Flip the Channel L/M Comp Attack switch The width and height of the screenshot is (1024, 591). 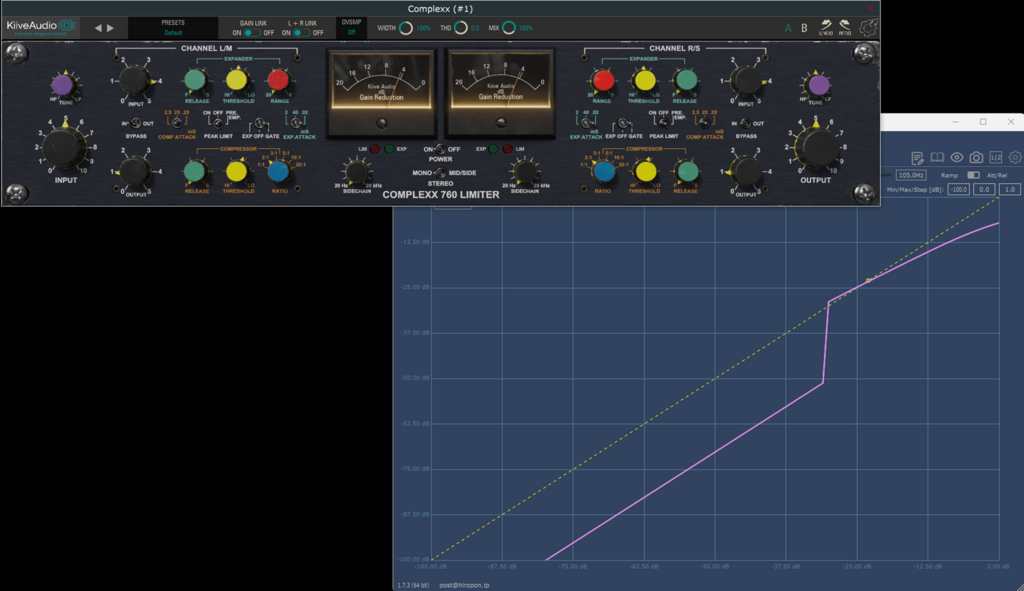coord(177,123)
